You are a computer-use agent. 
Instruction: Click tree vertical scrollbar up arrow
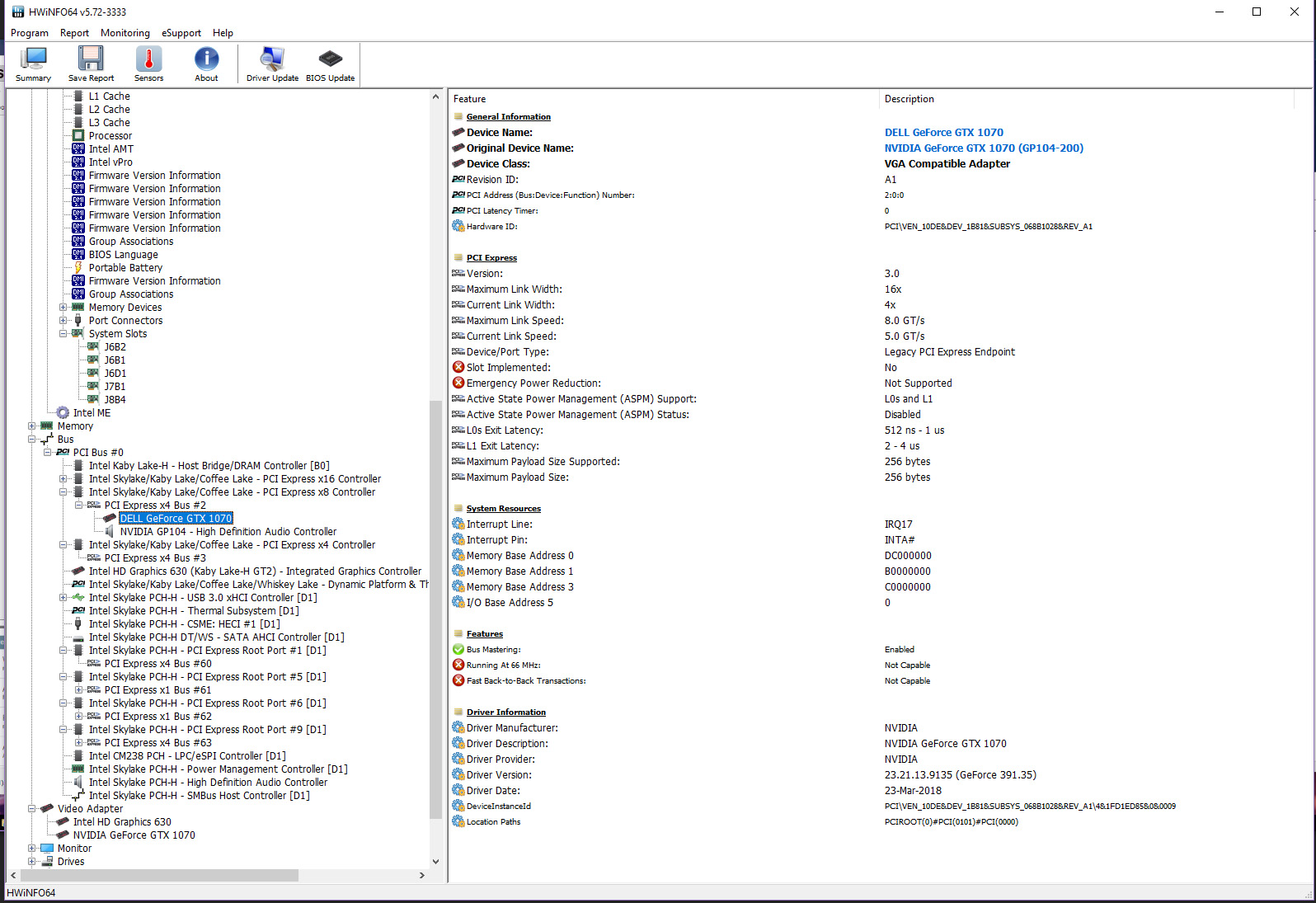point(436,96)
